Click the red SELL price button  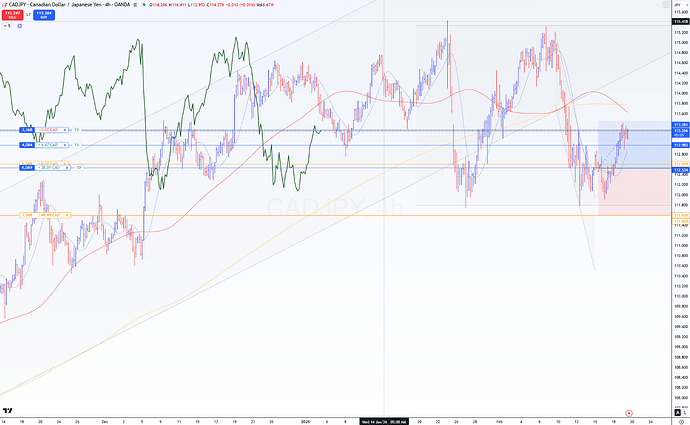tap(12, 15)
